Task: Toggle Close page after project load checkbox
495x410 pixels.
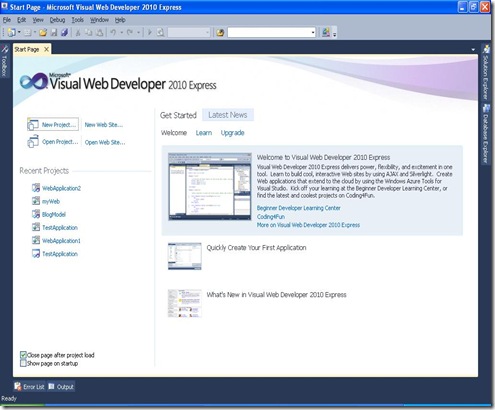Action: pos(23,355)
